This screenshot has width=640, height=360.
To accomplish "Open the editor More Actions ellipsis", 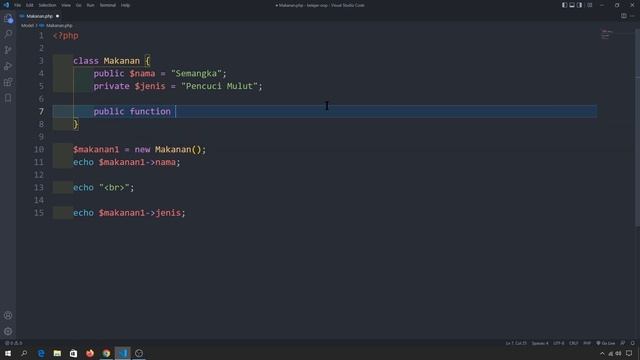I will coord(632,16).
